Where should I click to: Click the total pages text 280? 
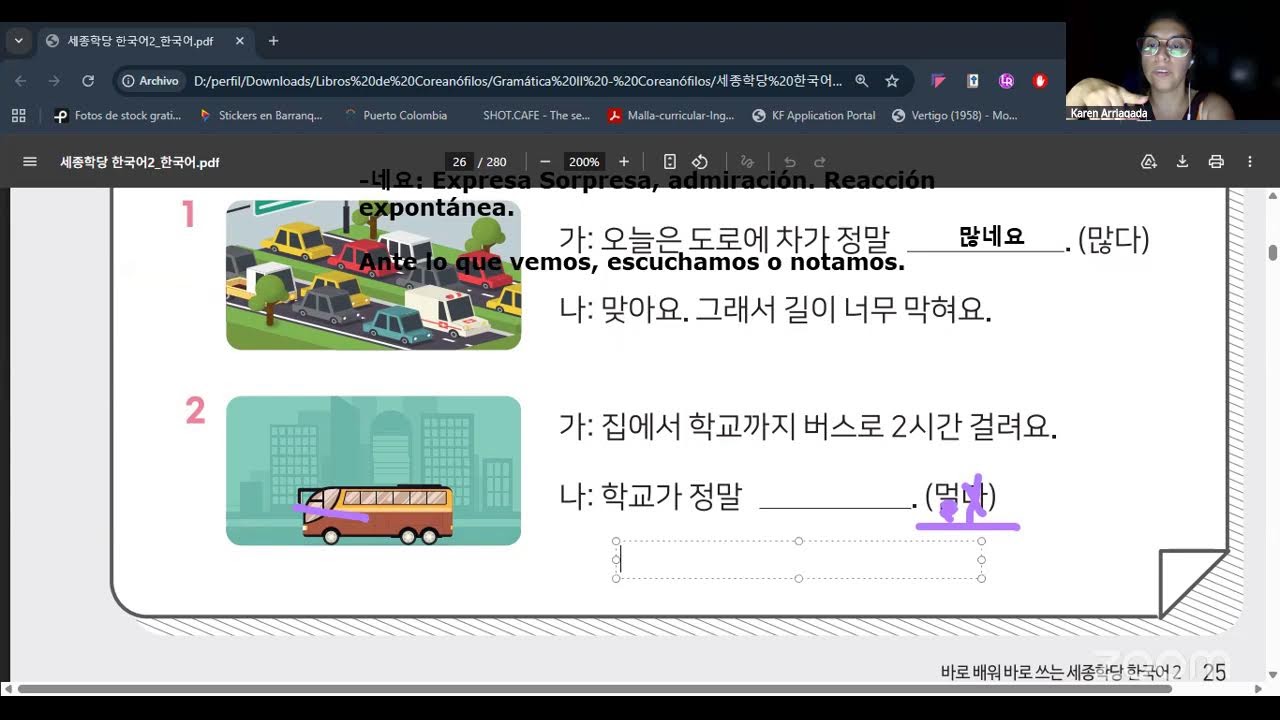click(497, 162)
